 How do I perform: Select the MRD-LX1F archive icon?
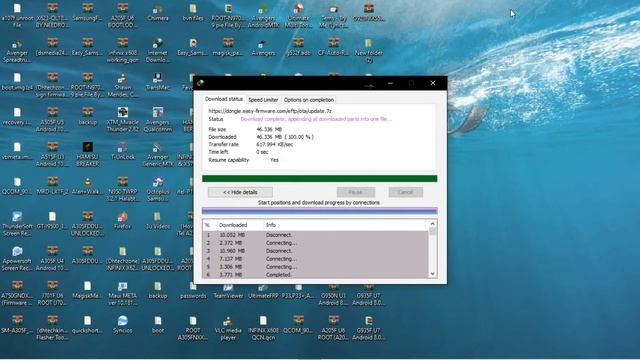click(52, 186)
